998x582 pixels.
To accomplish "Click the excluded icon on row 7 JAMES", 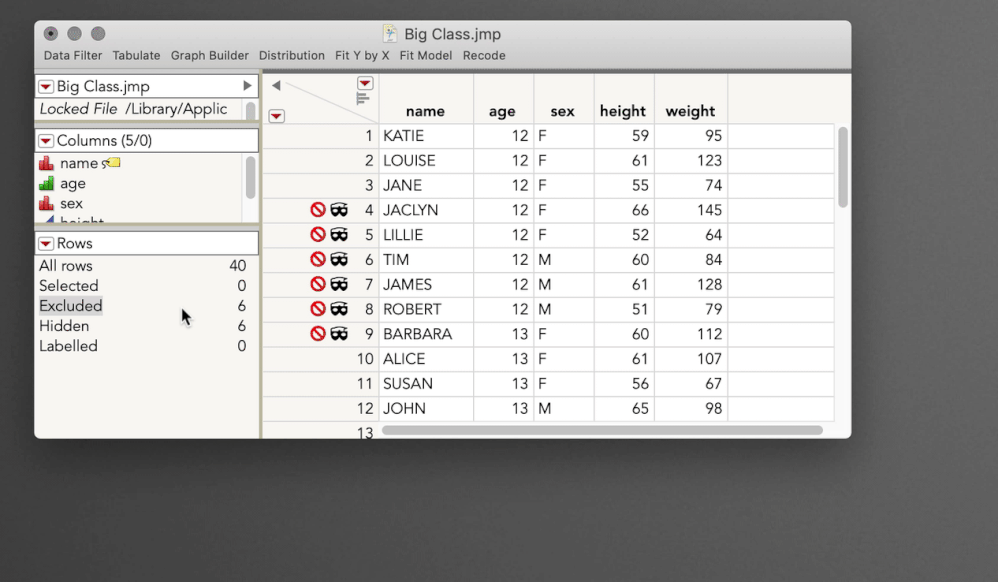I will 318,284.
